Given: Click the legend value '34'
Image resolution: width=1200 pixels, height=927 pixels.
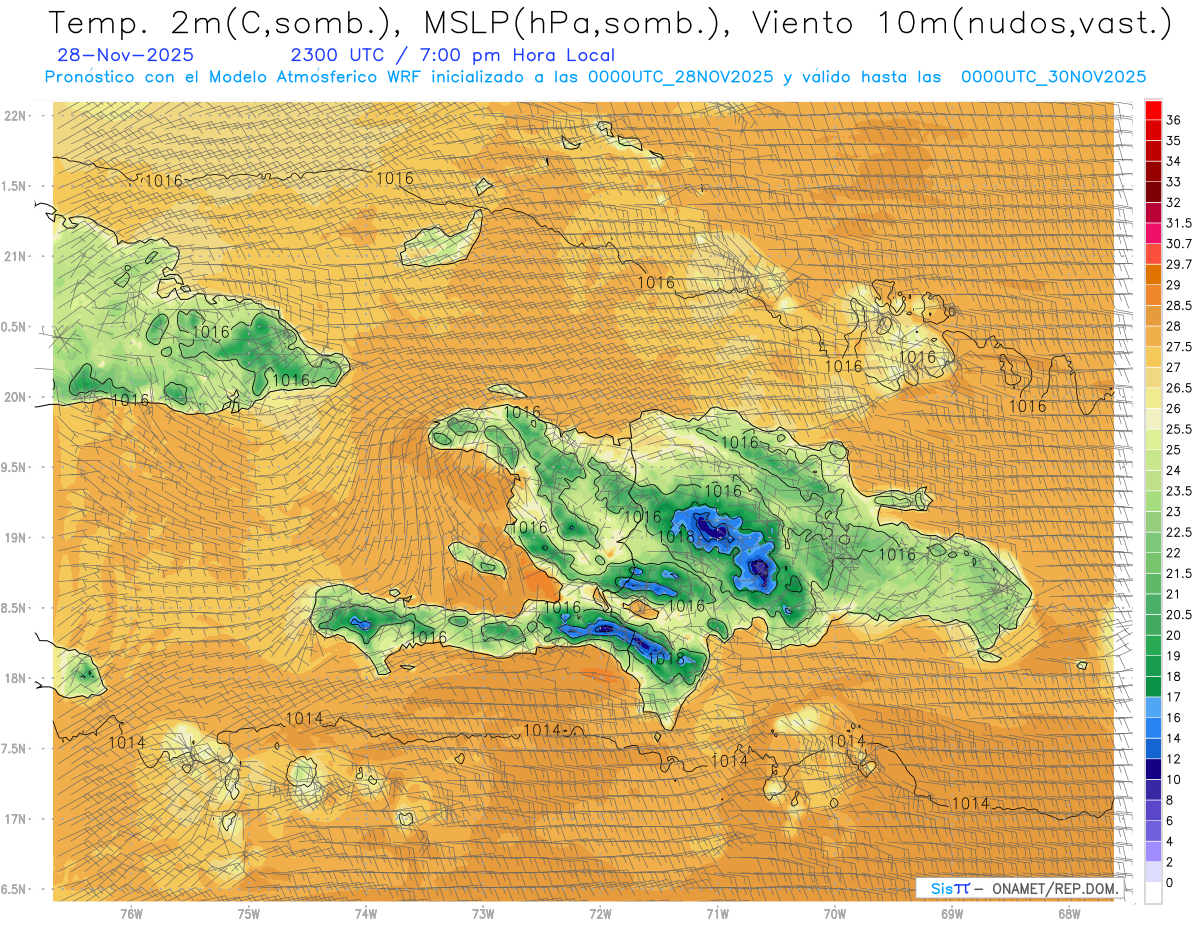Looking at the screenshot, I should click(1173, 161).
